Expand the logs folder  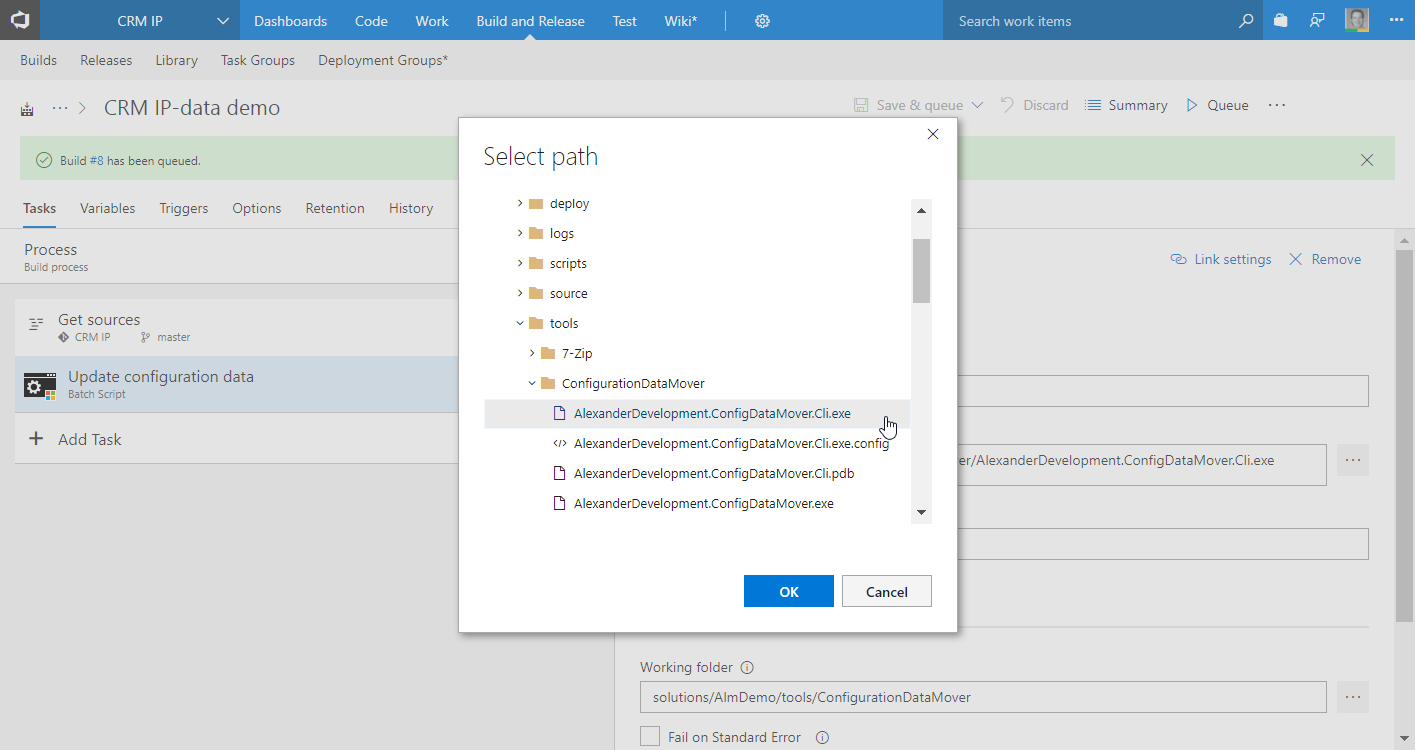point(520,233)
